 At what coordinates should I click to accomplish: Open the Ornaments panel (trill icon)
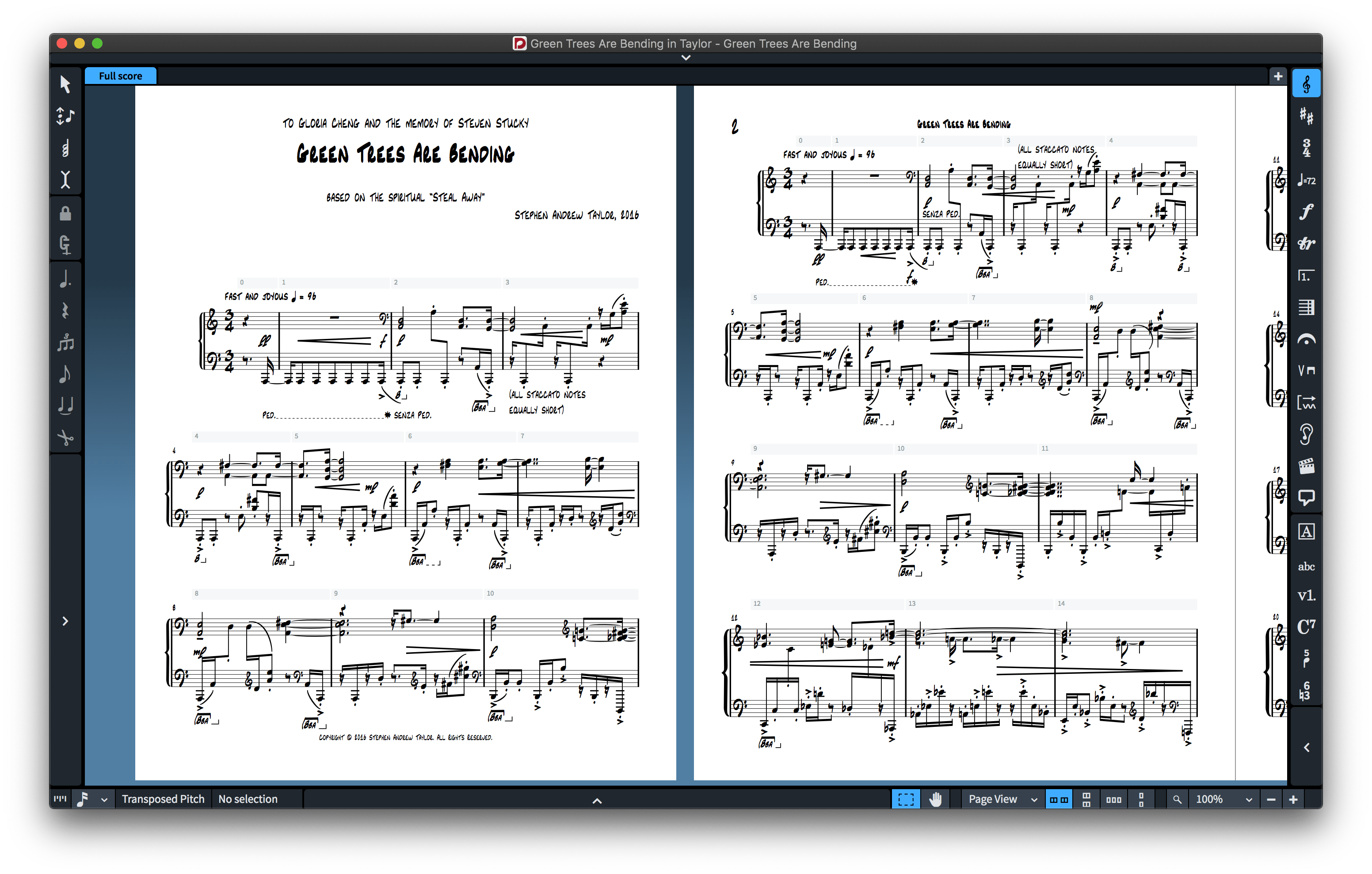(x=1306, y=244)
